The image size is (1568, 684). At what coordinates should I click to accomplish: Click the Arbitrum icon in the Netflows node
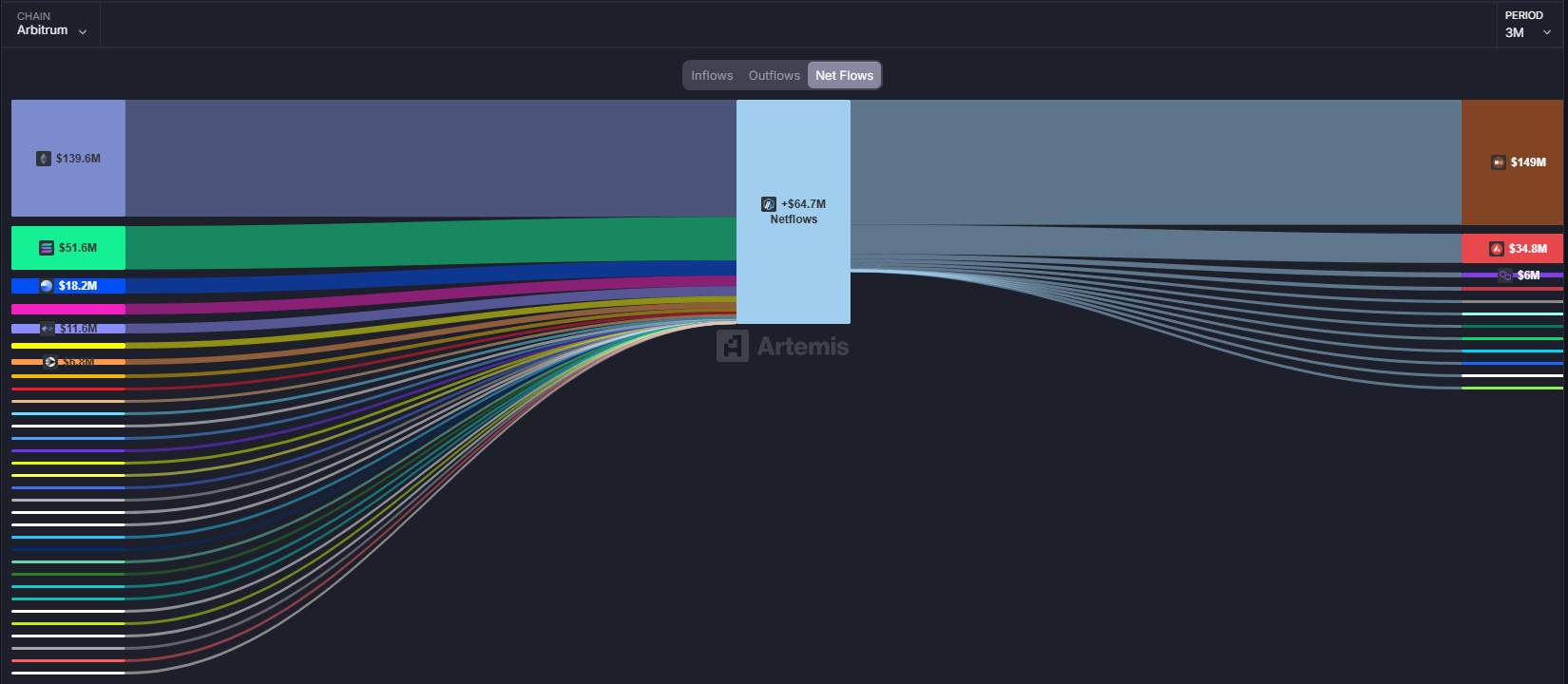coord(769,204)
